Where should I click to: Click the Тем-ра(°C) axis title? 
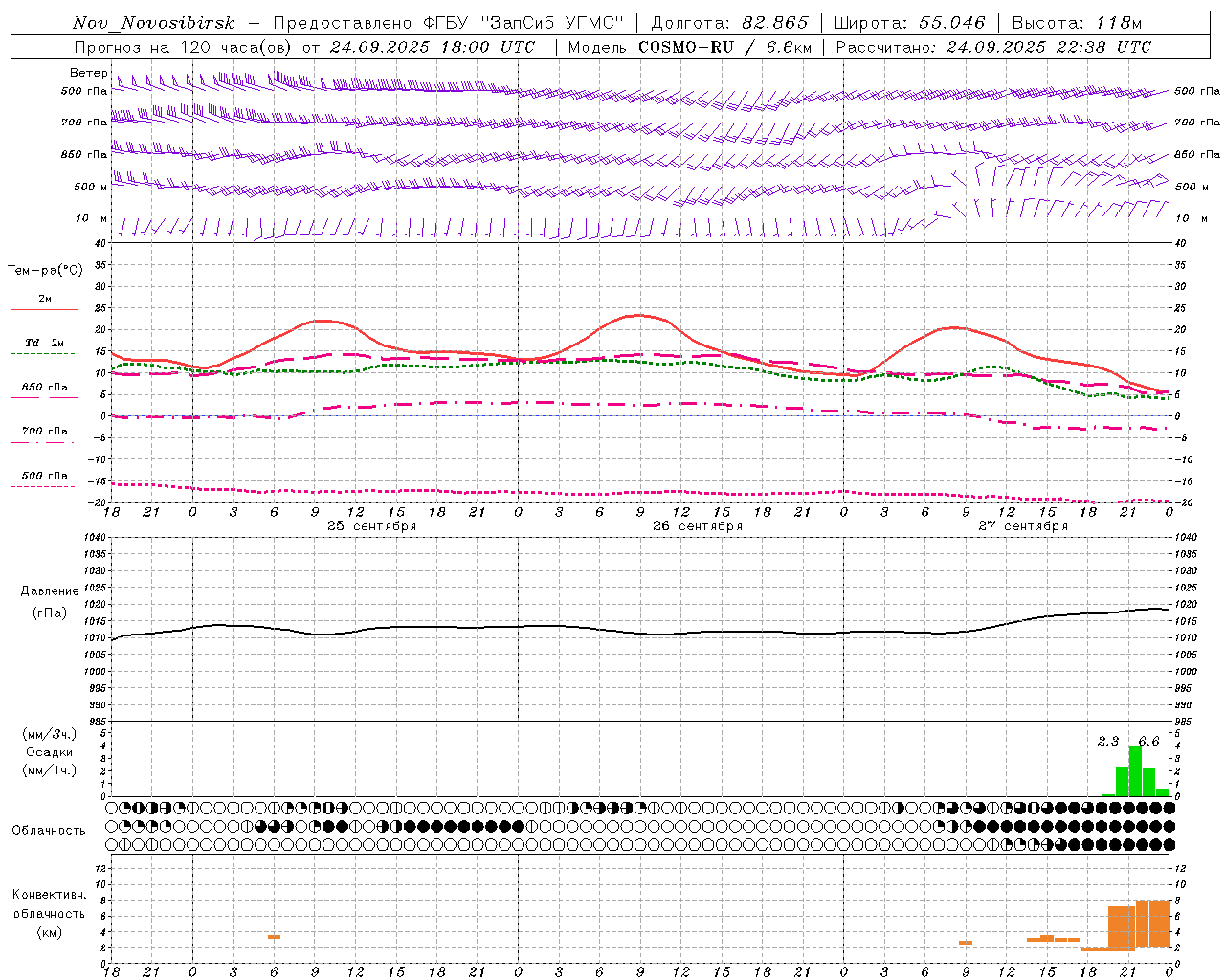pyautogui.click(x=45, y=271)
